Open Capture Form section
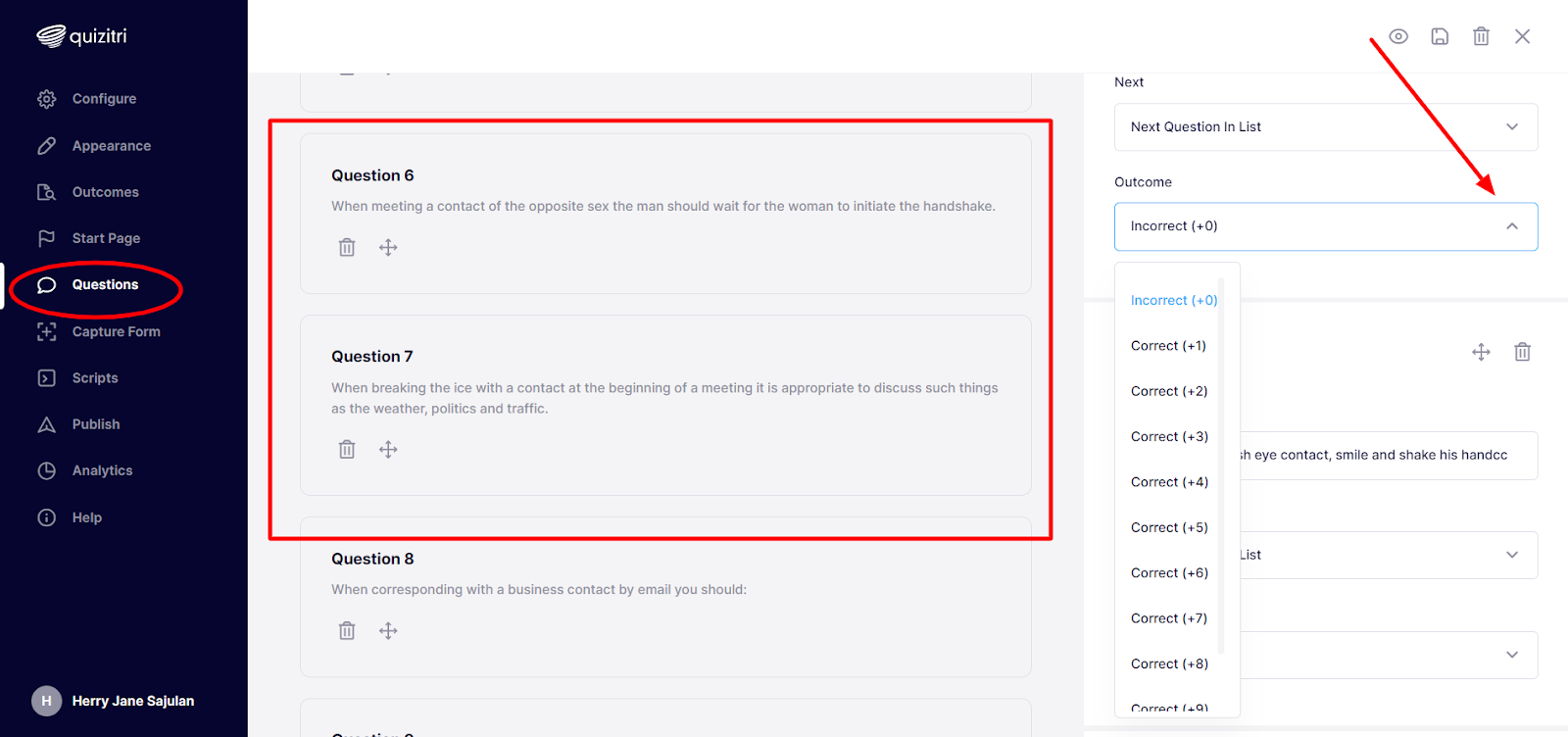 pos(116,331)
